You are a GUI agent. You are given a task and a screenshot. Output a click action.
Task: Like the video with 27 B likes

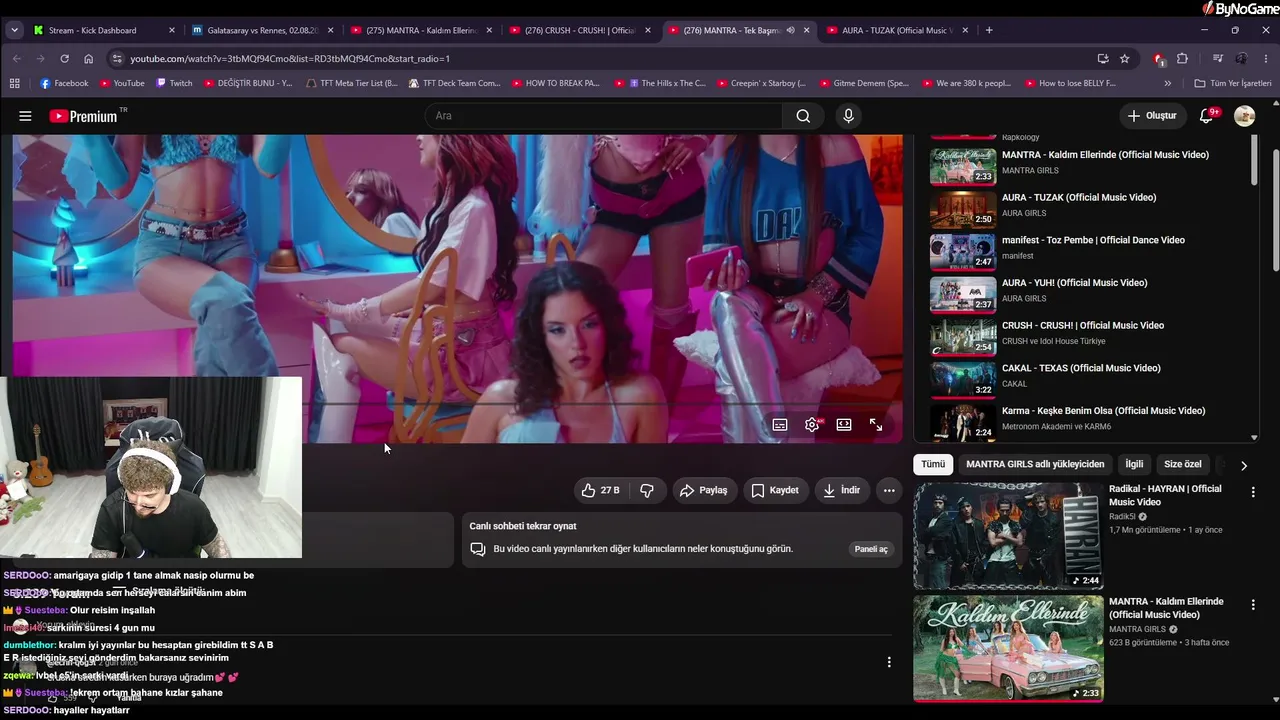pos(600,490)
